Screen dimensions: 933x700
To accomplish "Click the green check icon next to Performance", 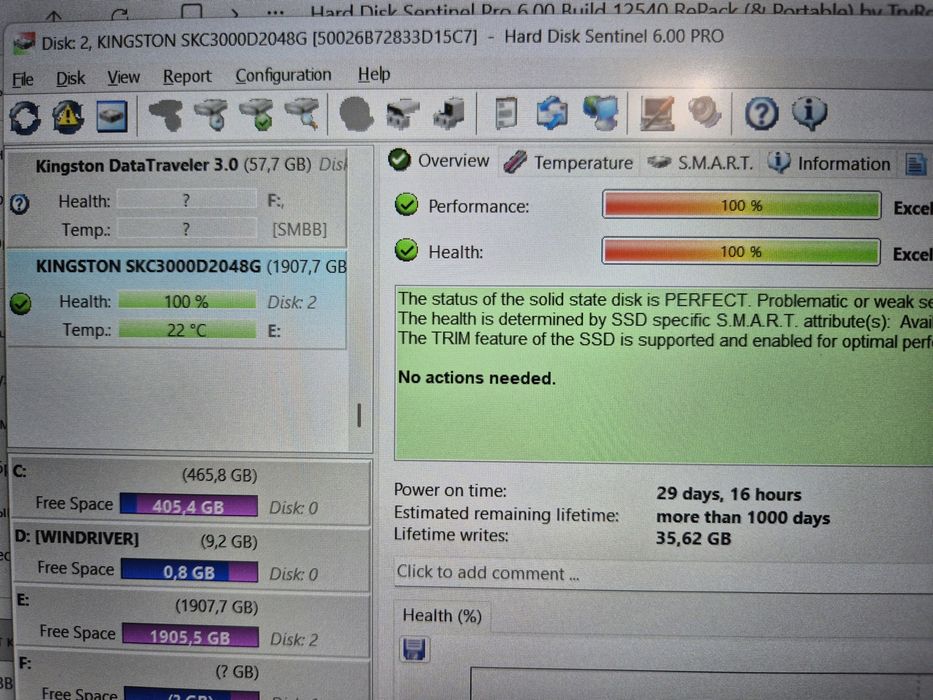I will (406, 205).
